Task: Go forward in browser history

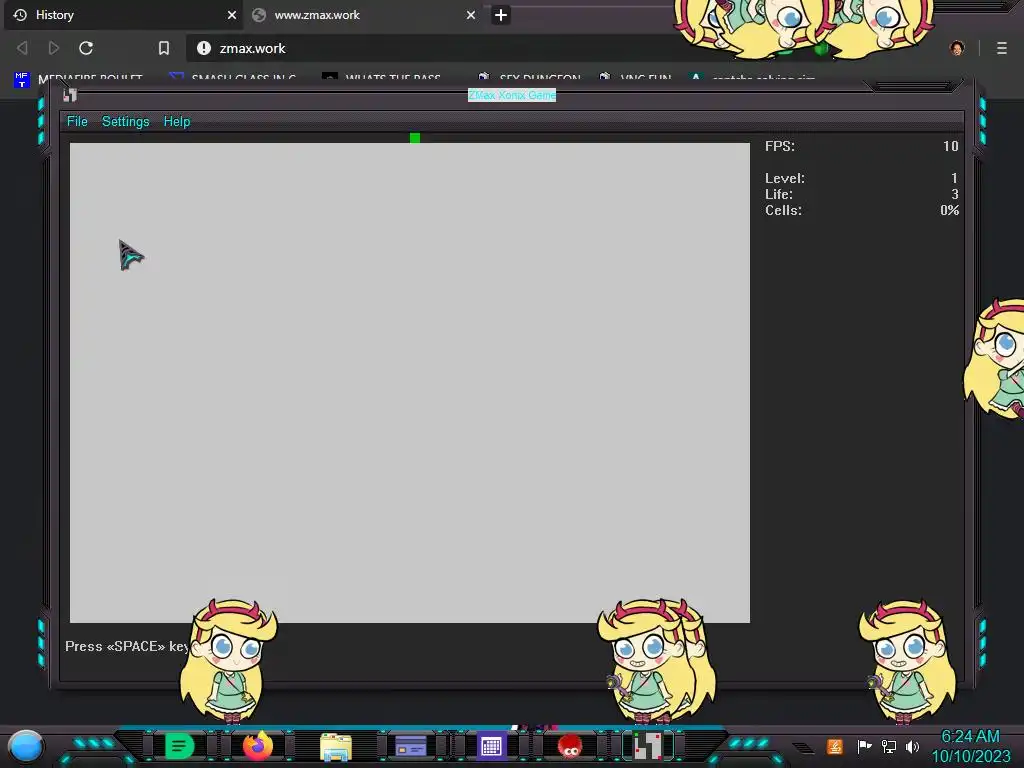Action: (54, 48)
